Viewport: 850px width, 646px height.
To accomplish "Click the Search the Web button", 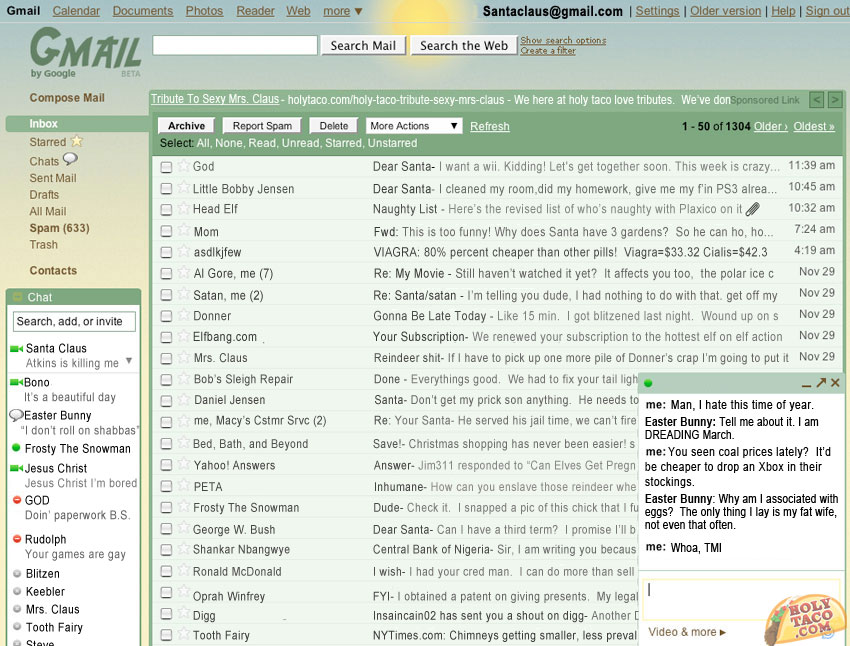I will pos(464,46).
